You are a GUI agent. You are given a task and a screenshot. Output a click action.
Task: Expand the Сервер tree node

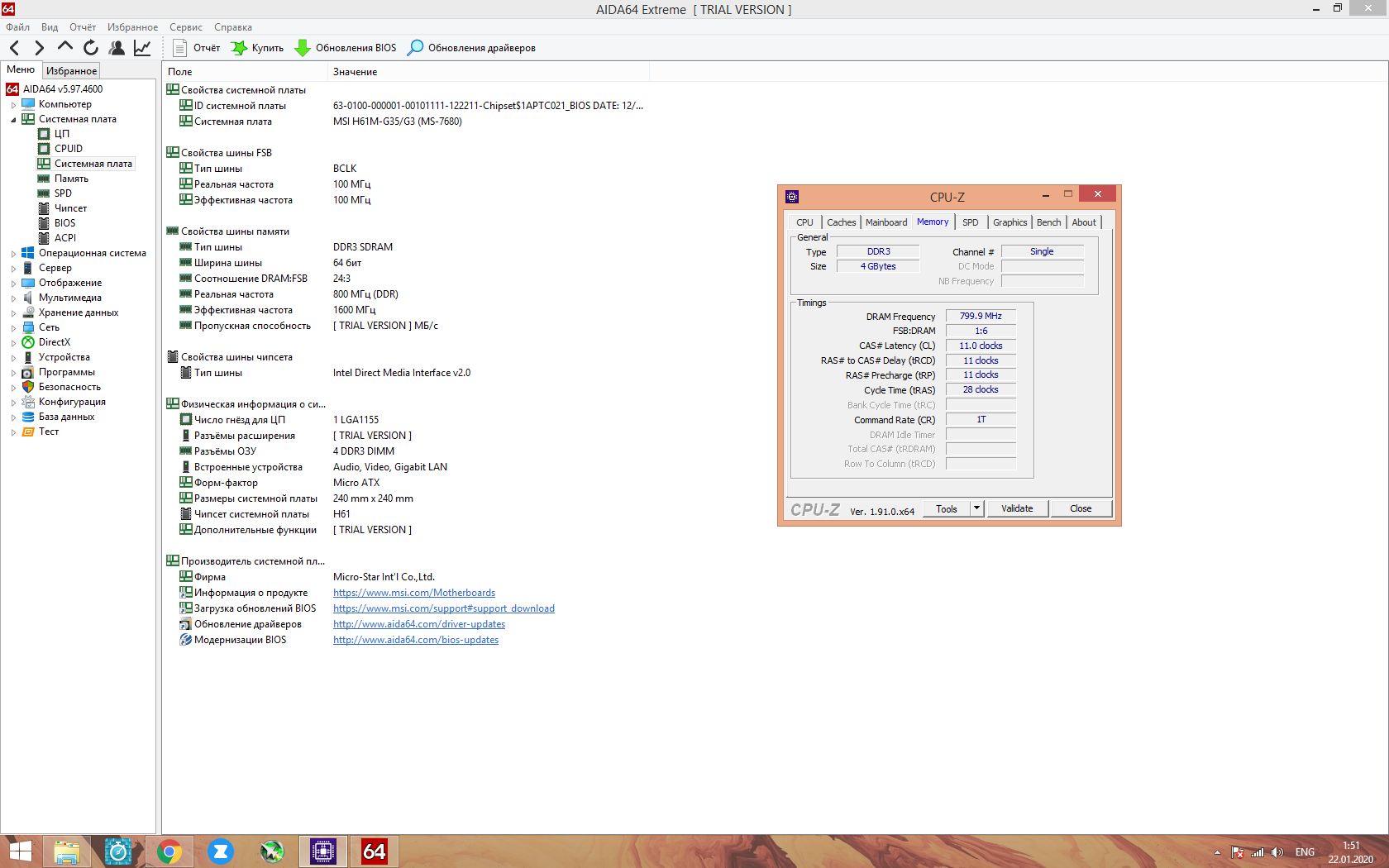point(13,269)
